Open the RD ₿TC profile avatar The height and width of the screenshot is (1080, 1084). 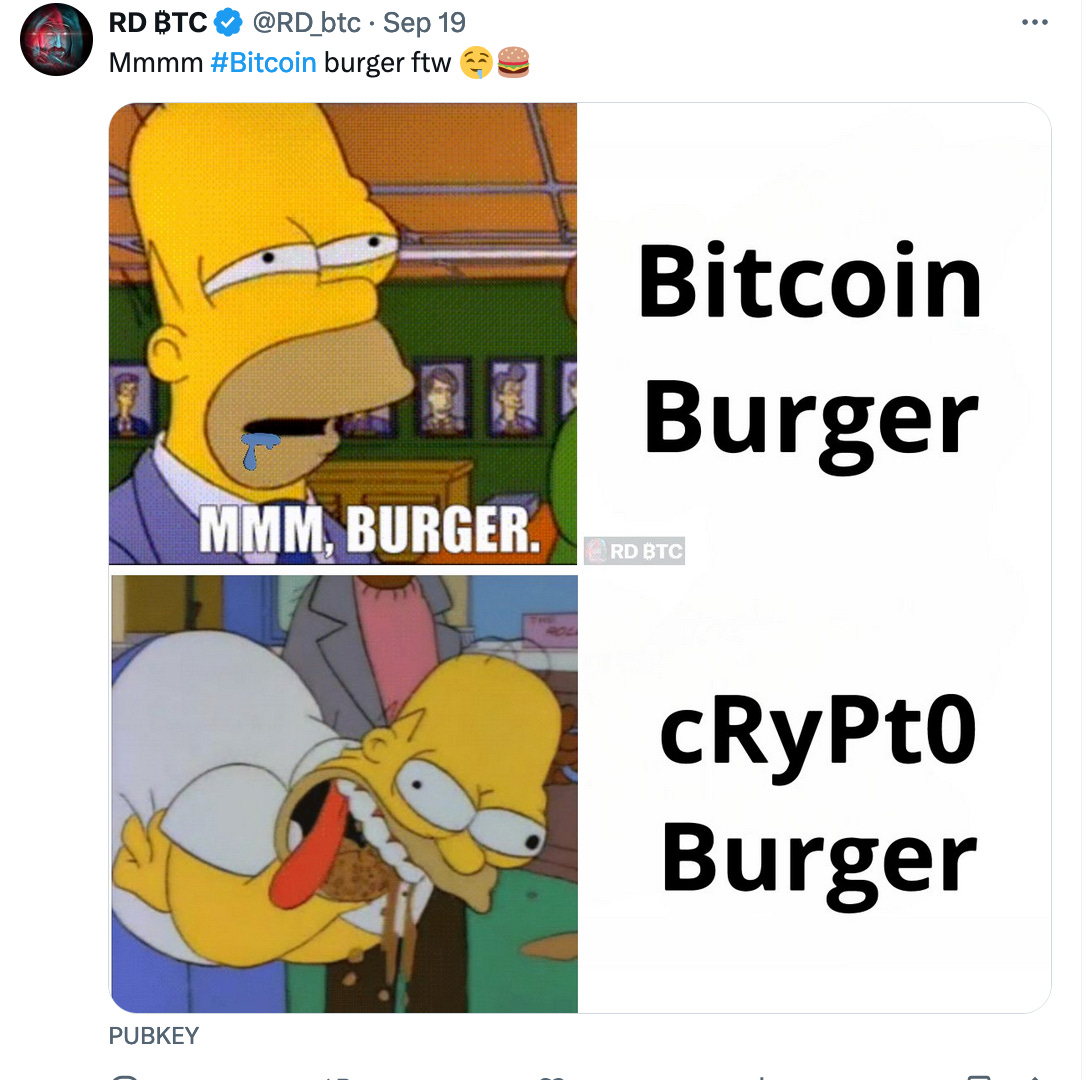[x=56, y=39]
